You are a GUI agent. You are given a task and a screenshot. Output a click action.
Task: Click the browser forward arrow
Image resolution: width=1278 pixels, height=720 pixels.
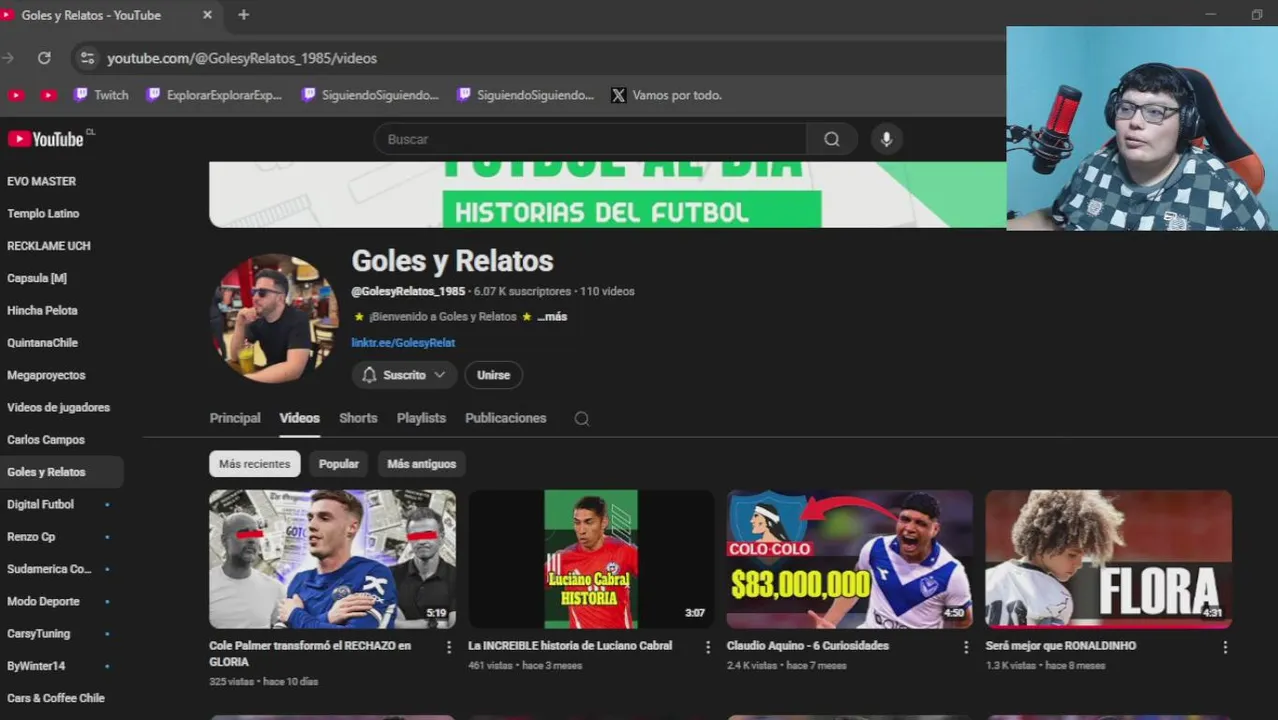8,58
